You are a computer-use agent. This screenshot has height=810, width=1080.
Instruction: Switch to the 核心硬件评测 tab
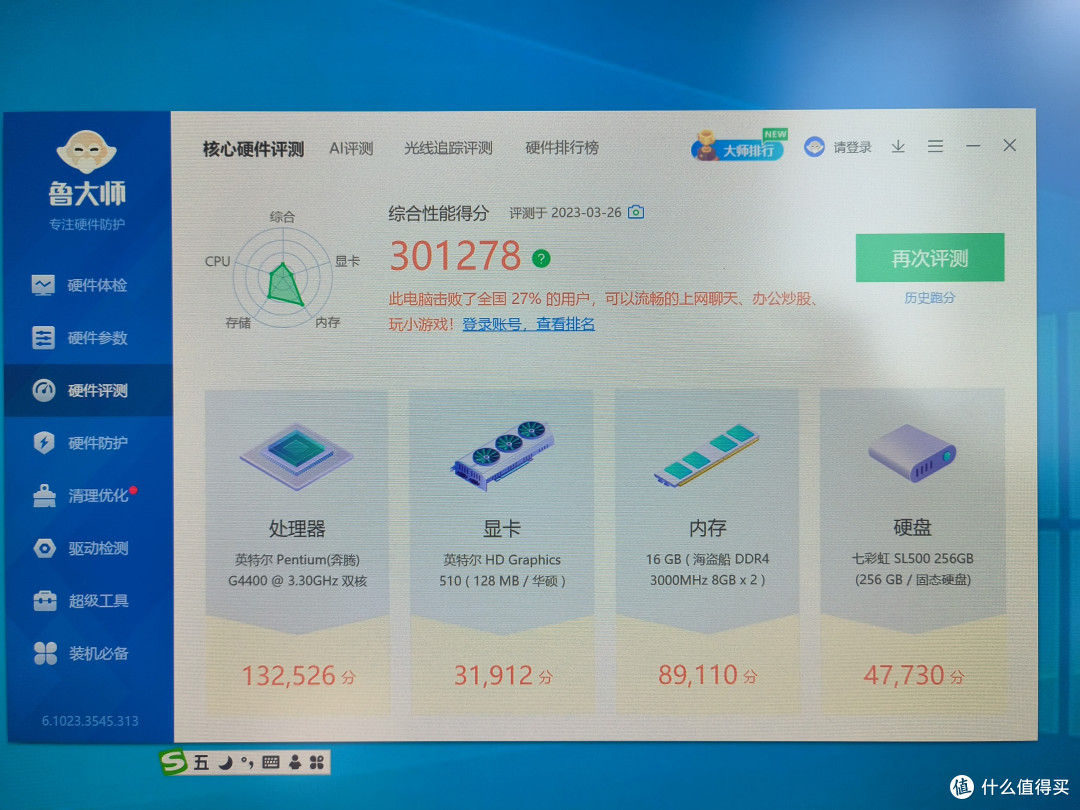pos(253,149)
